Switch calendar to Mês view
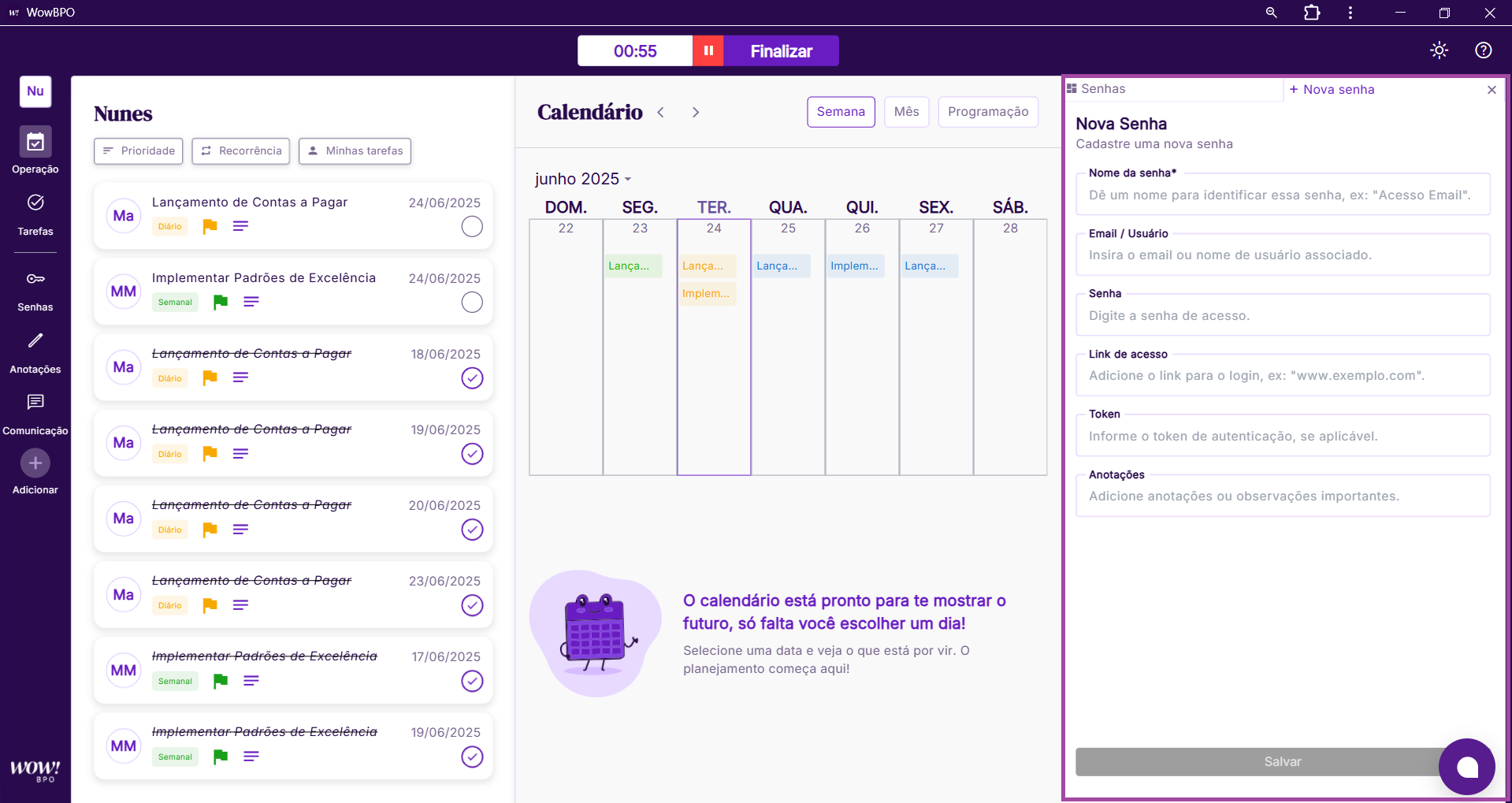 tap(906, 112)
